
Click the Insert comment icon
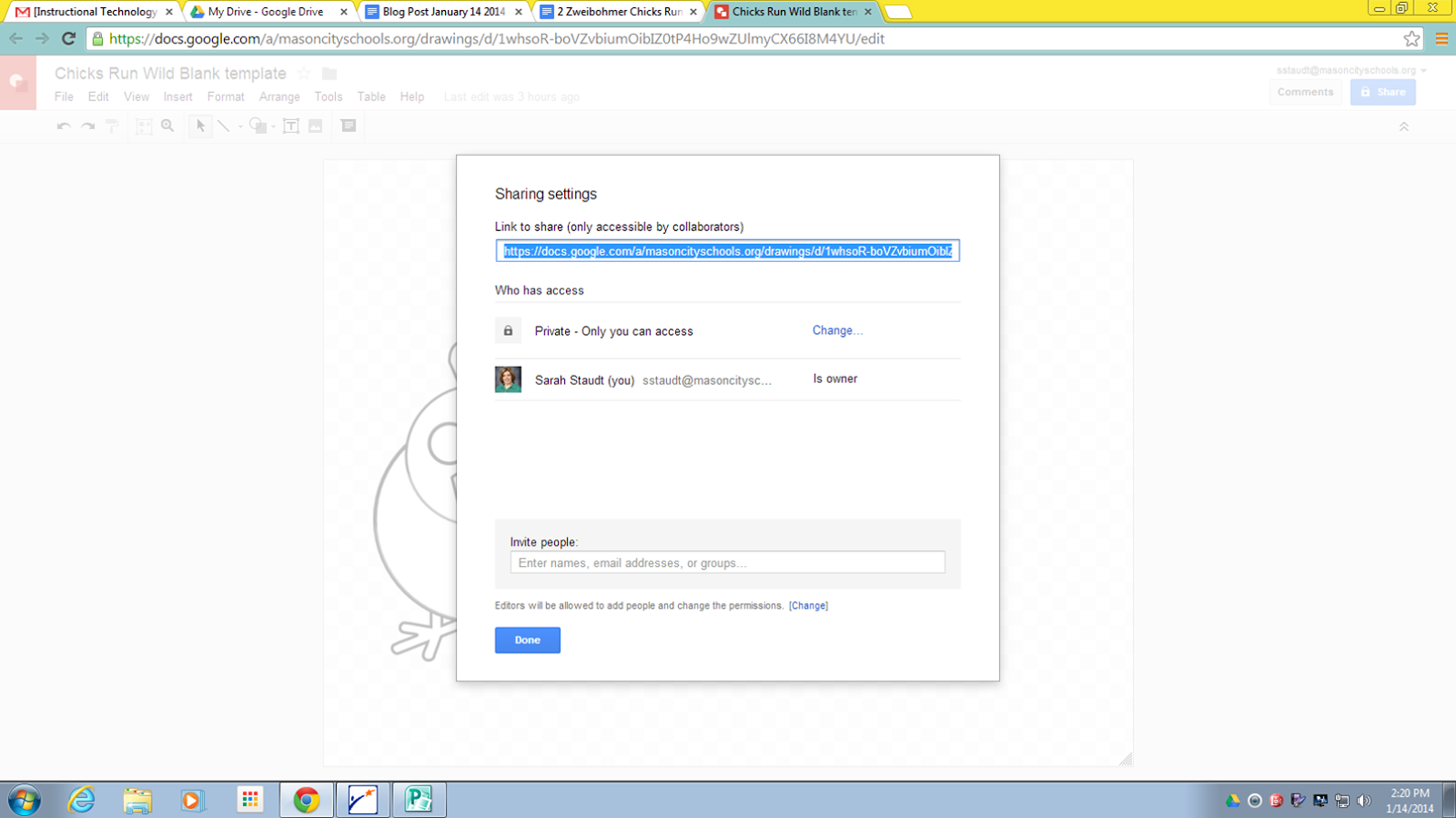coord(349,126)
